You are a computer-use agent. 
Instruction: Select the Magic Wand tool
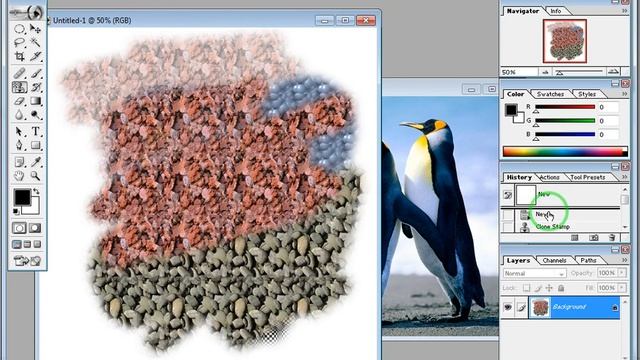36,42
